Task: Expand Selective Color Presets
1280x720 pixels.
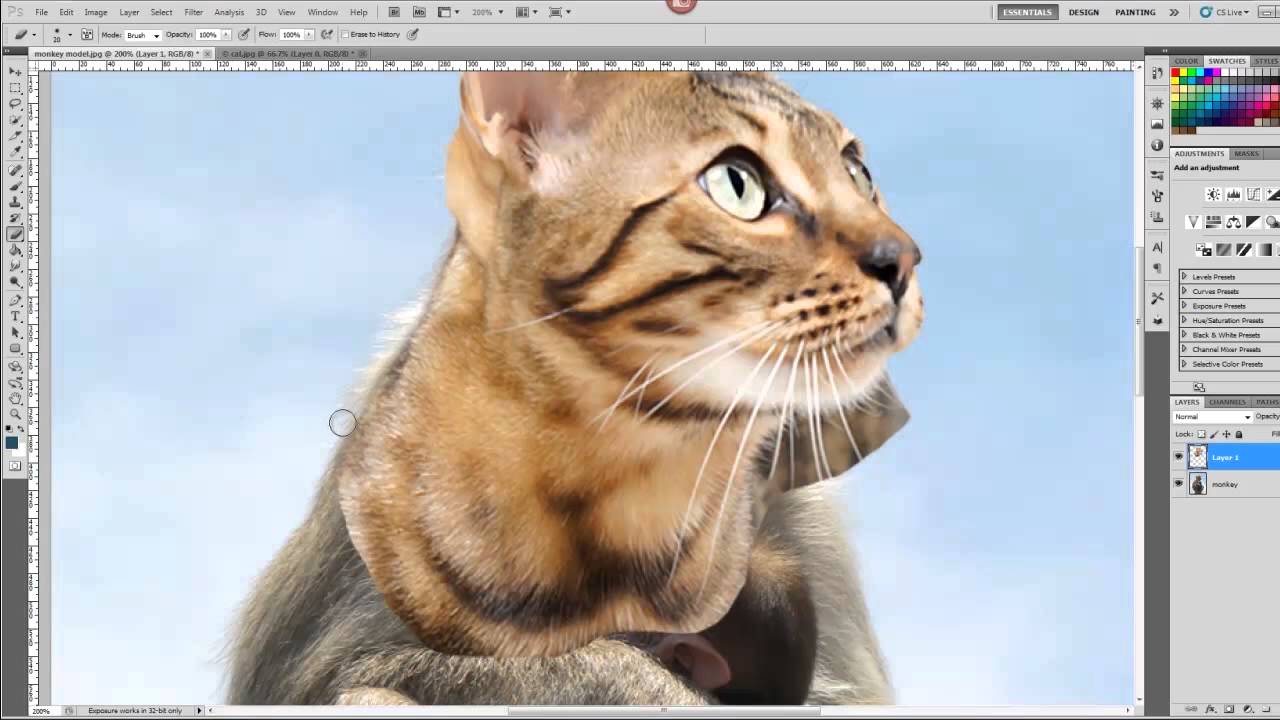Action: [1184, 364]
